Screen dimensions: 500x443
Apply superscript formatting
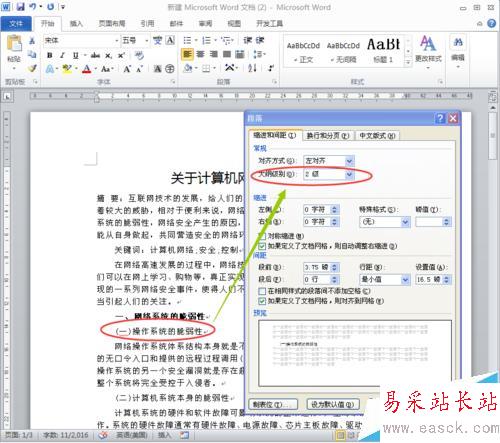pos(121,56)
